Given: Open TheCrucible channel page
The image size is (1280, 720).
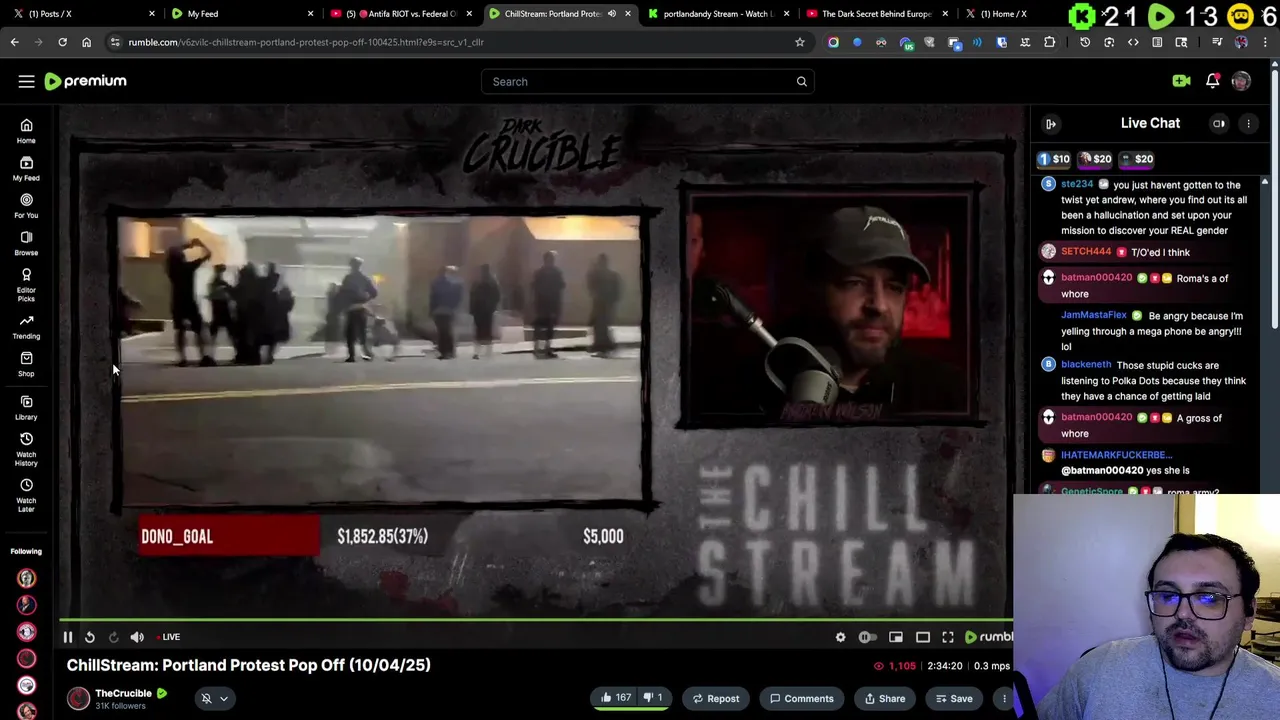Looking at the screenshot, I should (123, 693).
